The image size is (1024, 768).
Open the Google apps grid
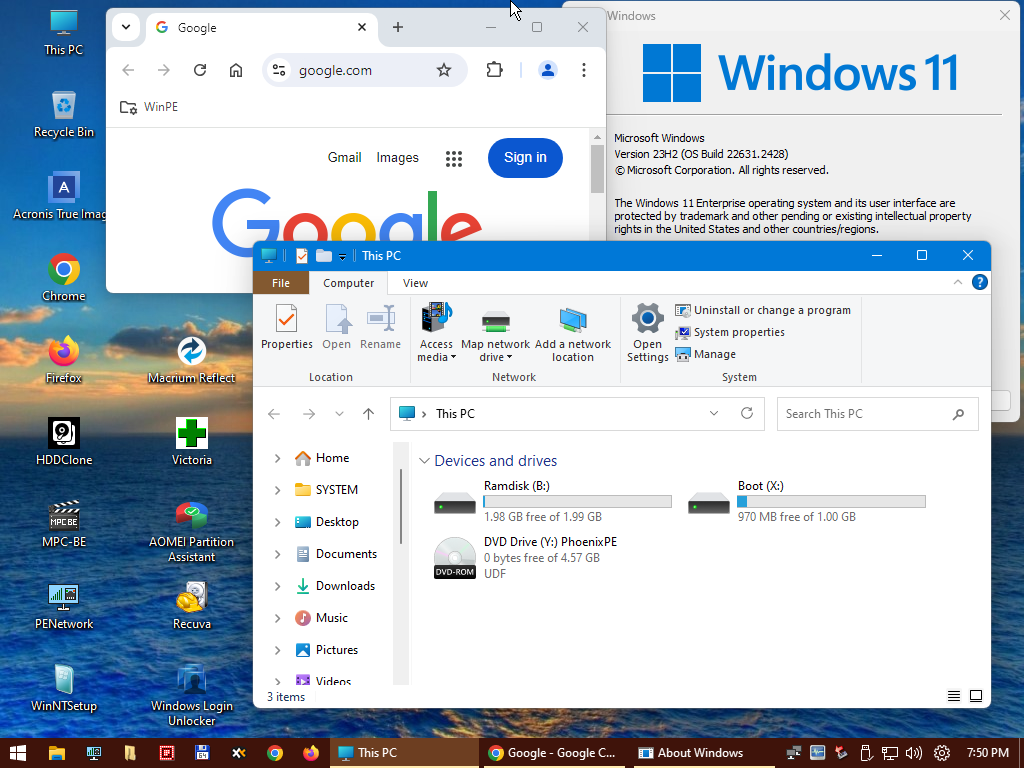click(x=454, y=158)
